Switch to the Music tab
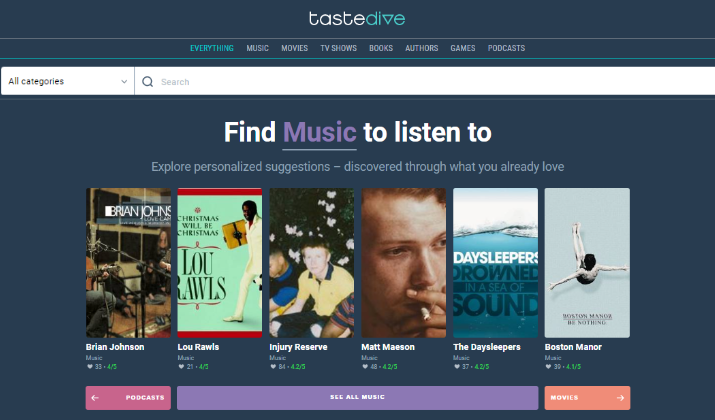Viewport: 715px width, 420px height. tap(258, 48)
